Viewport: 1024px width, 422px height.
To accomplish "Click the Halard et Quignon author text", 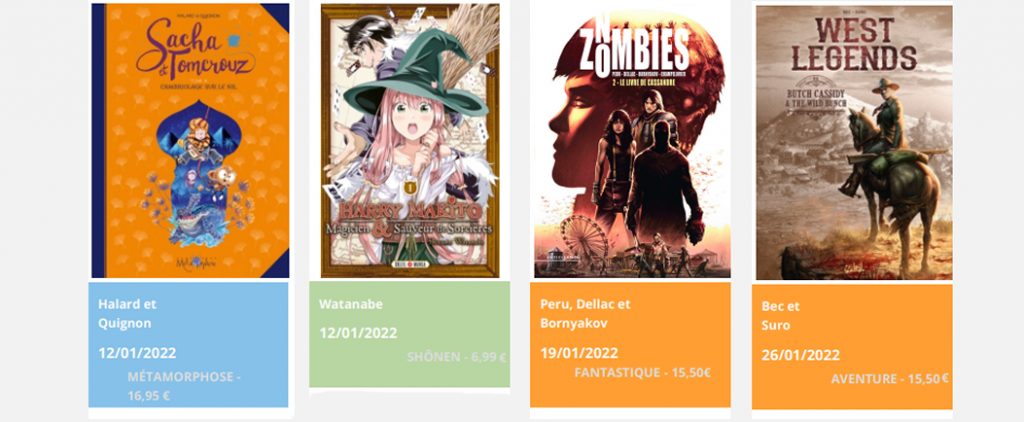I will coord(127,314).
